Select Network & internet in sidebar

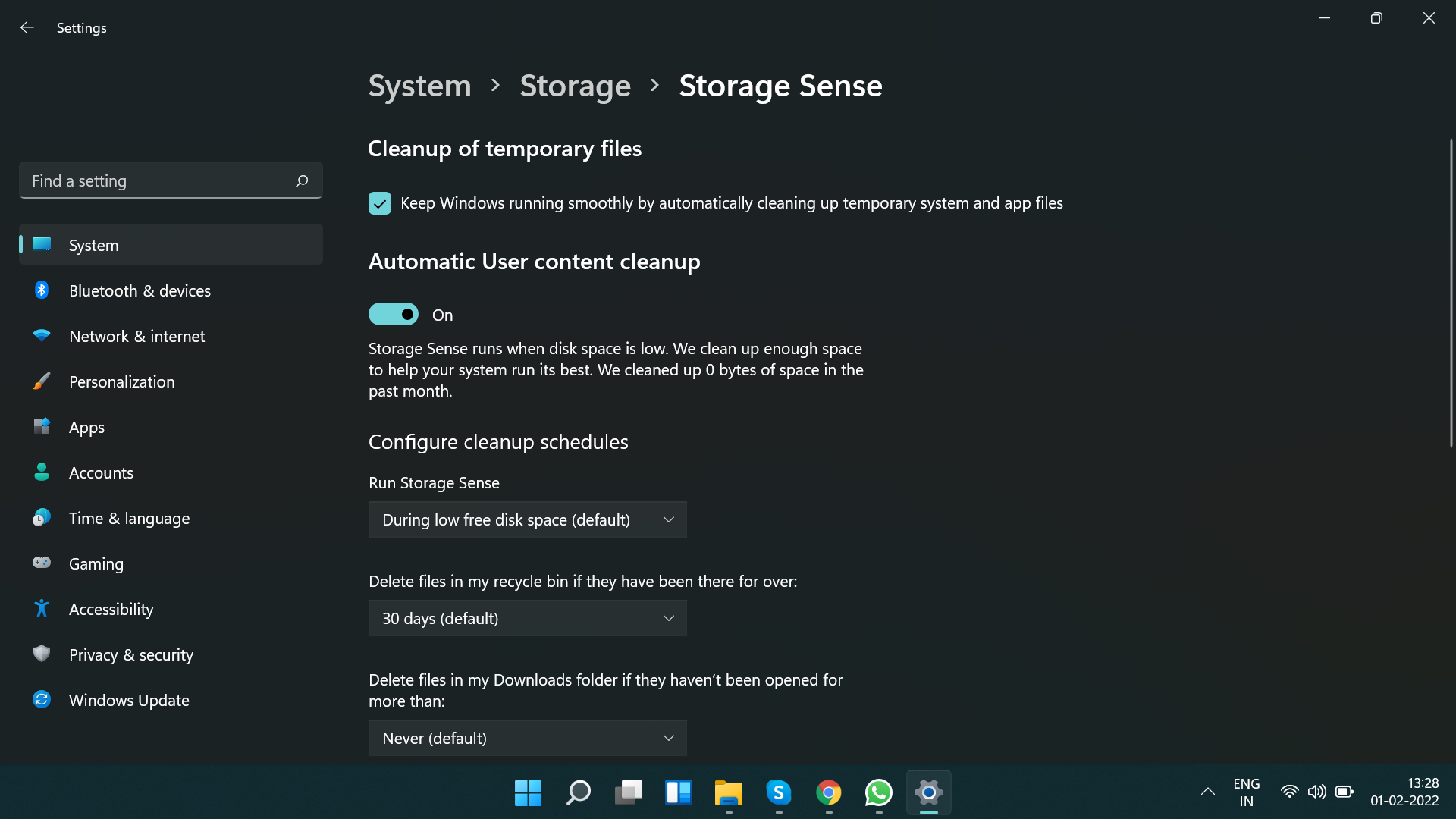point(136,336)
